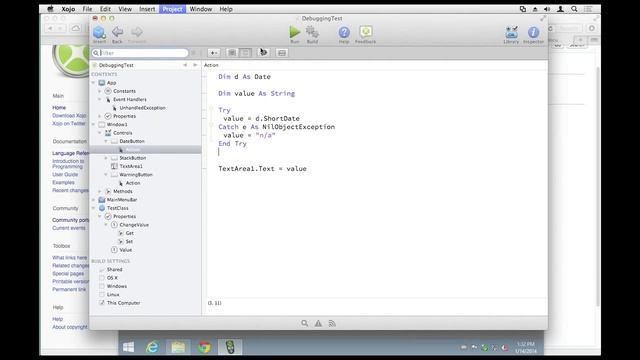The width and height of the screenshot is (640, 360).
Task: Open Internet Explorer from taskbar
Action: [152, 347]
